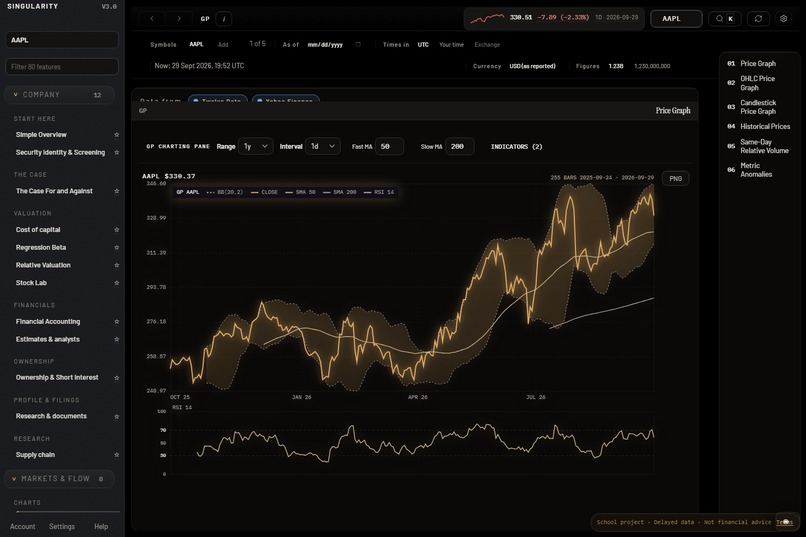Screen dimensions: 806x537
Task: Choose full 1,230,000,000 figures format
Action: point(652,66)
